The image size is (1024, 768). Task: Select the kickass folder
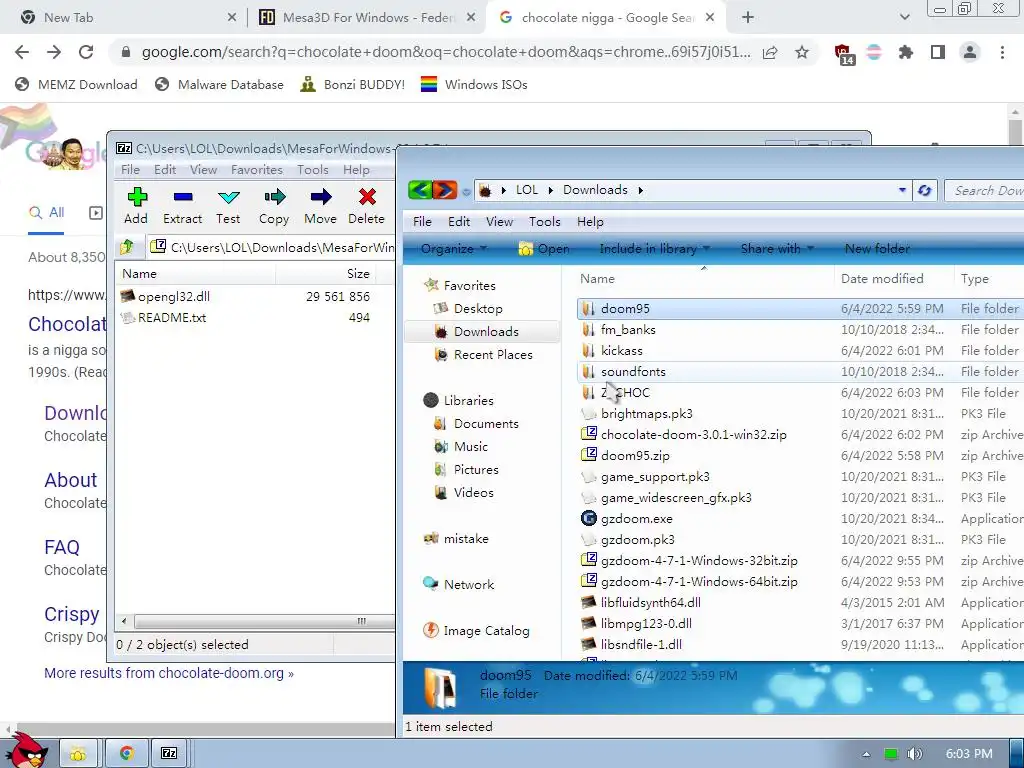point(622,351)
